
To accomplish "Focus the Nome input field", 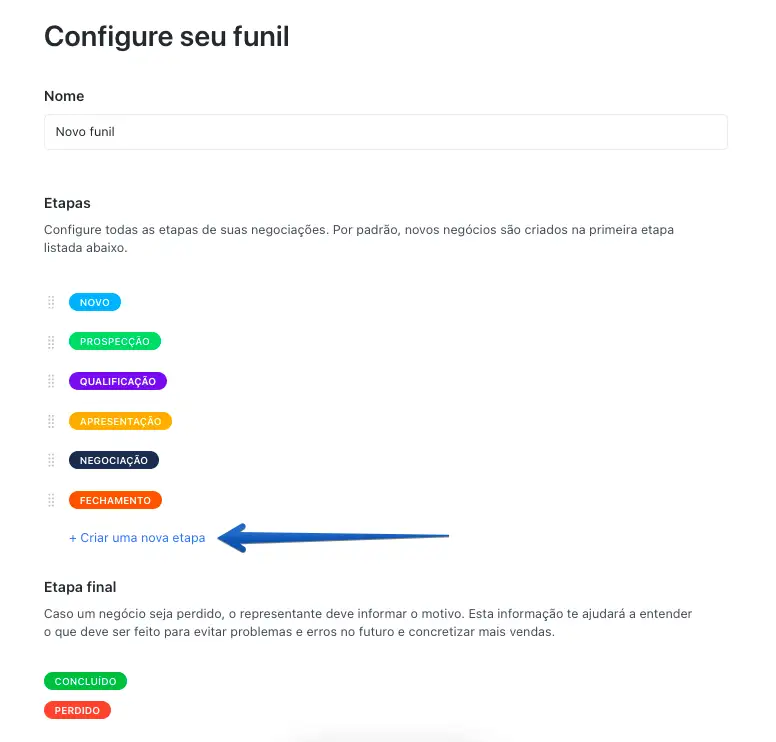I will [x=385, y=132].
